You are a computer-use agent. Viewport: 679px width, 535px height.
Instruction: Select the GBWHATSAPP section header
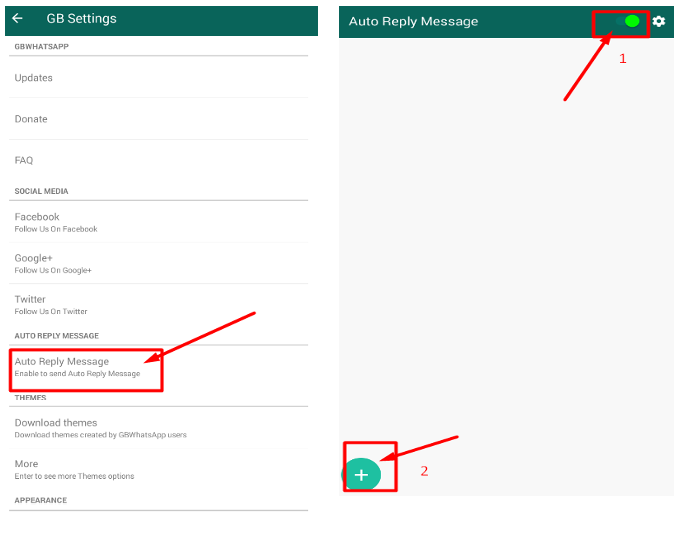coord(42,46)
